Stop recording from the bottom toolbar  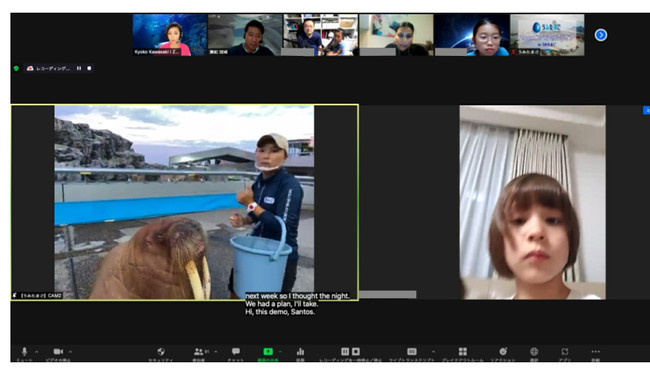(356, 352)
